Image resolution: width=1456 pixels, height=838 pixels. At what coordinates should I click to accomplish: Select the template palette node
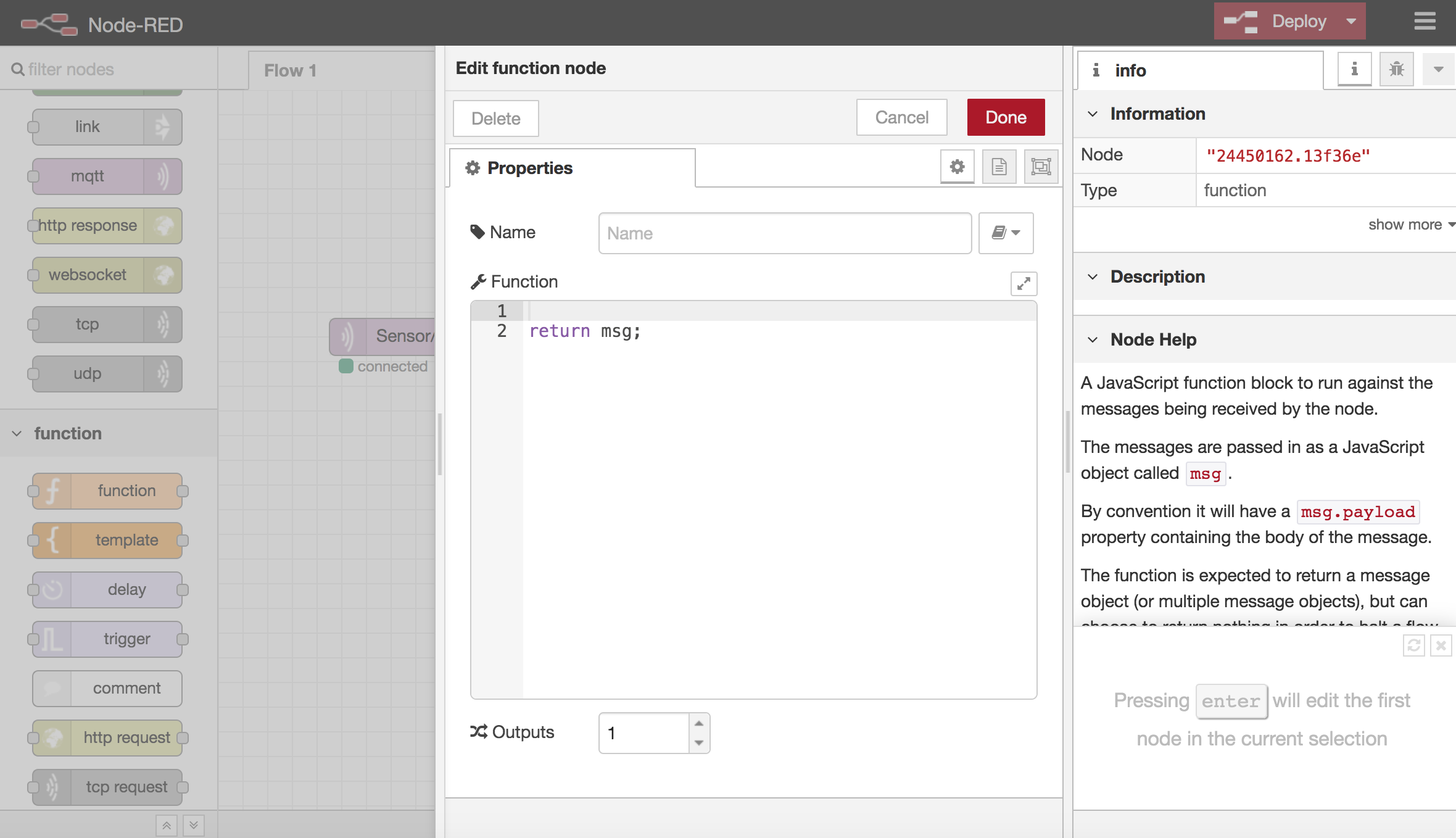107,540
